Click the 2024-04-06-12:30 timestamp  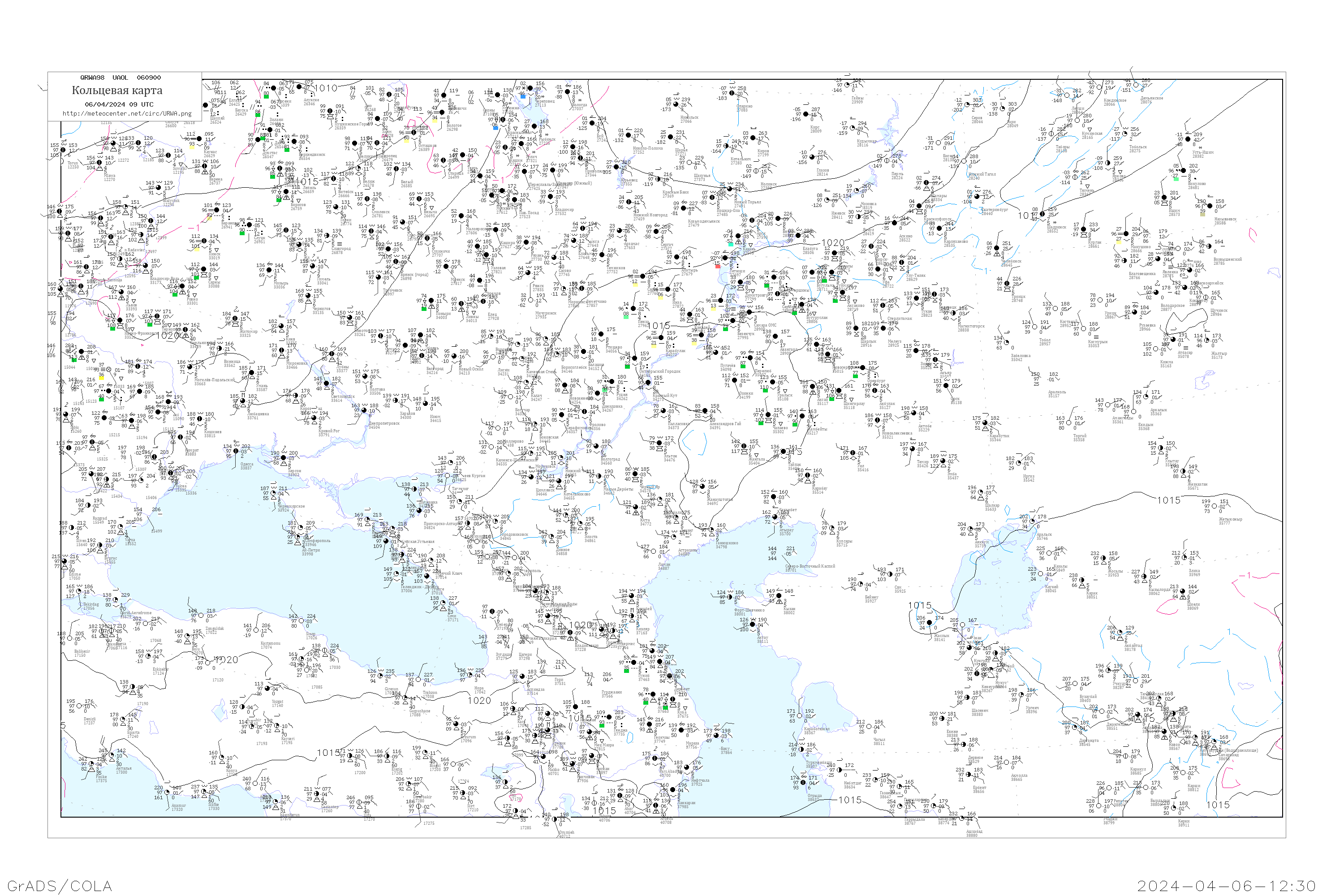(1227, 885)
